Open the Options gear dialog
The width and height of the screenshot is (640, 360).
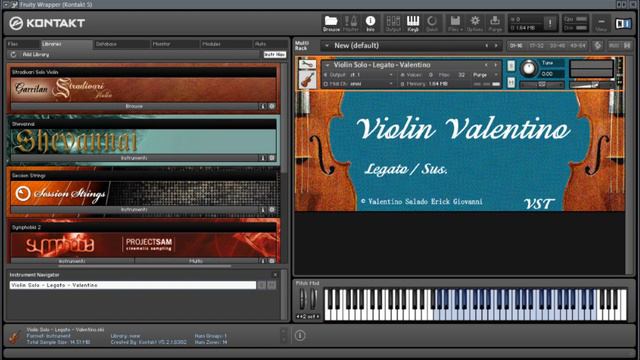tap(475, 23)
